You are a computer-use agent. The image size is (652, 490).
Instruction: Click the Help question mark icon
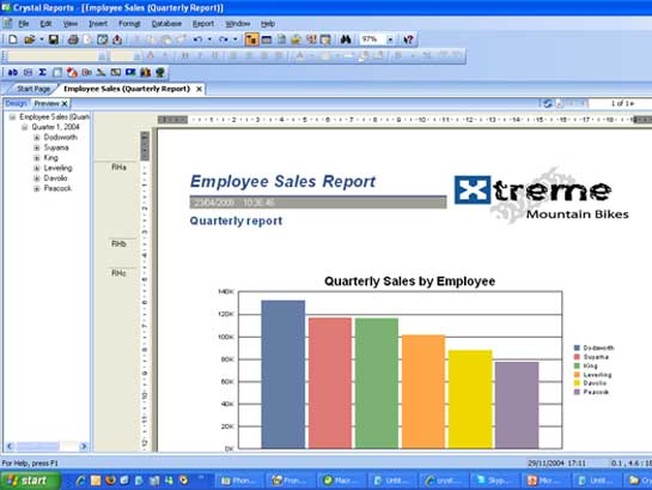[408, 40]
